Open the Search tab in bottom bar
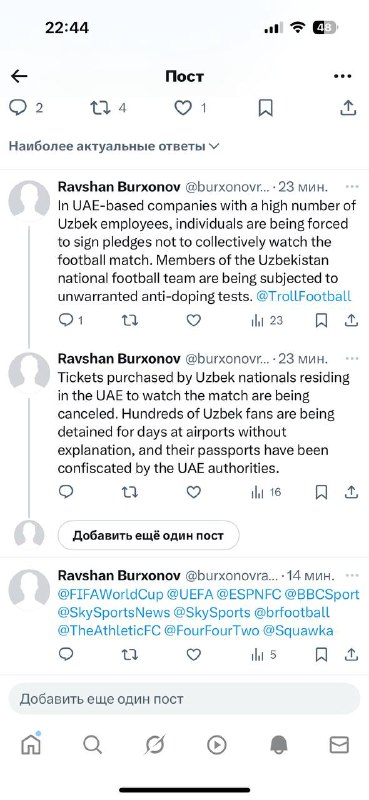 coord(92,745)
